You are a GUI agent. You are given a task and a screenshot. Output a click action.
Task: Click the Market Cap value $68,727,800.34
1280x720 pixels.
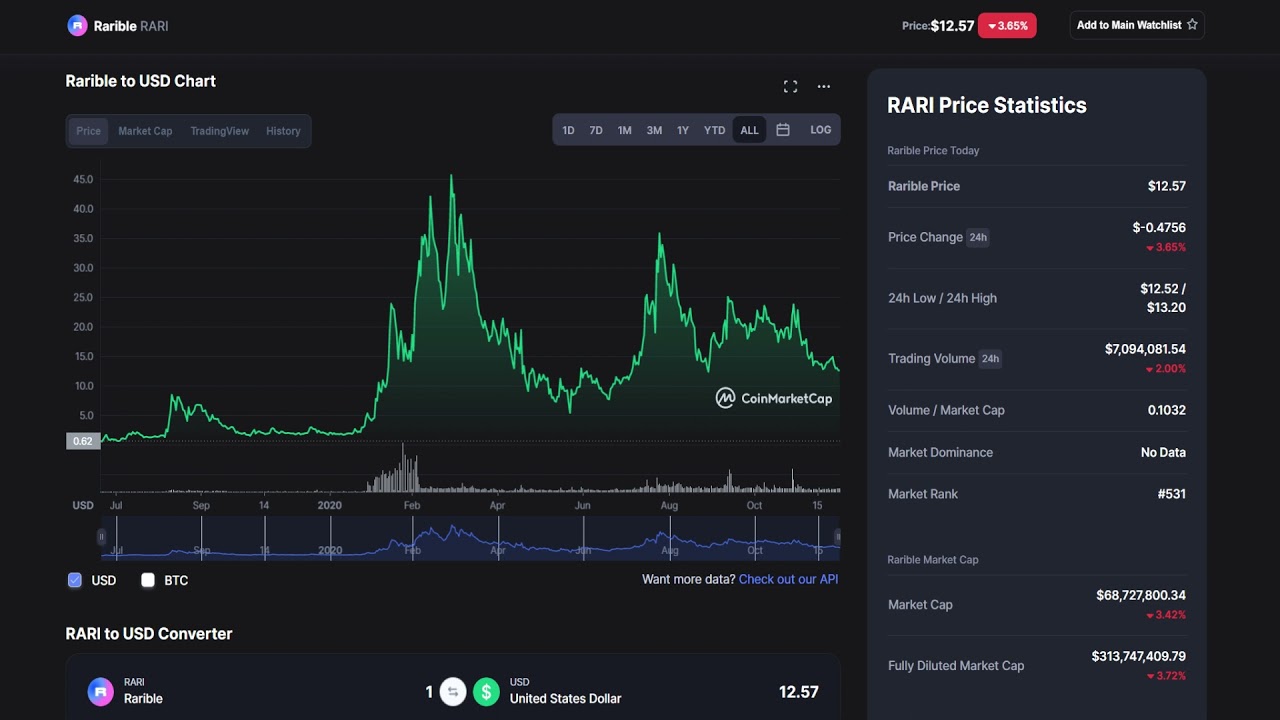[x=1141, y=595]
